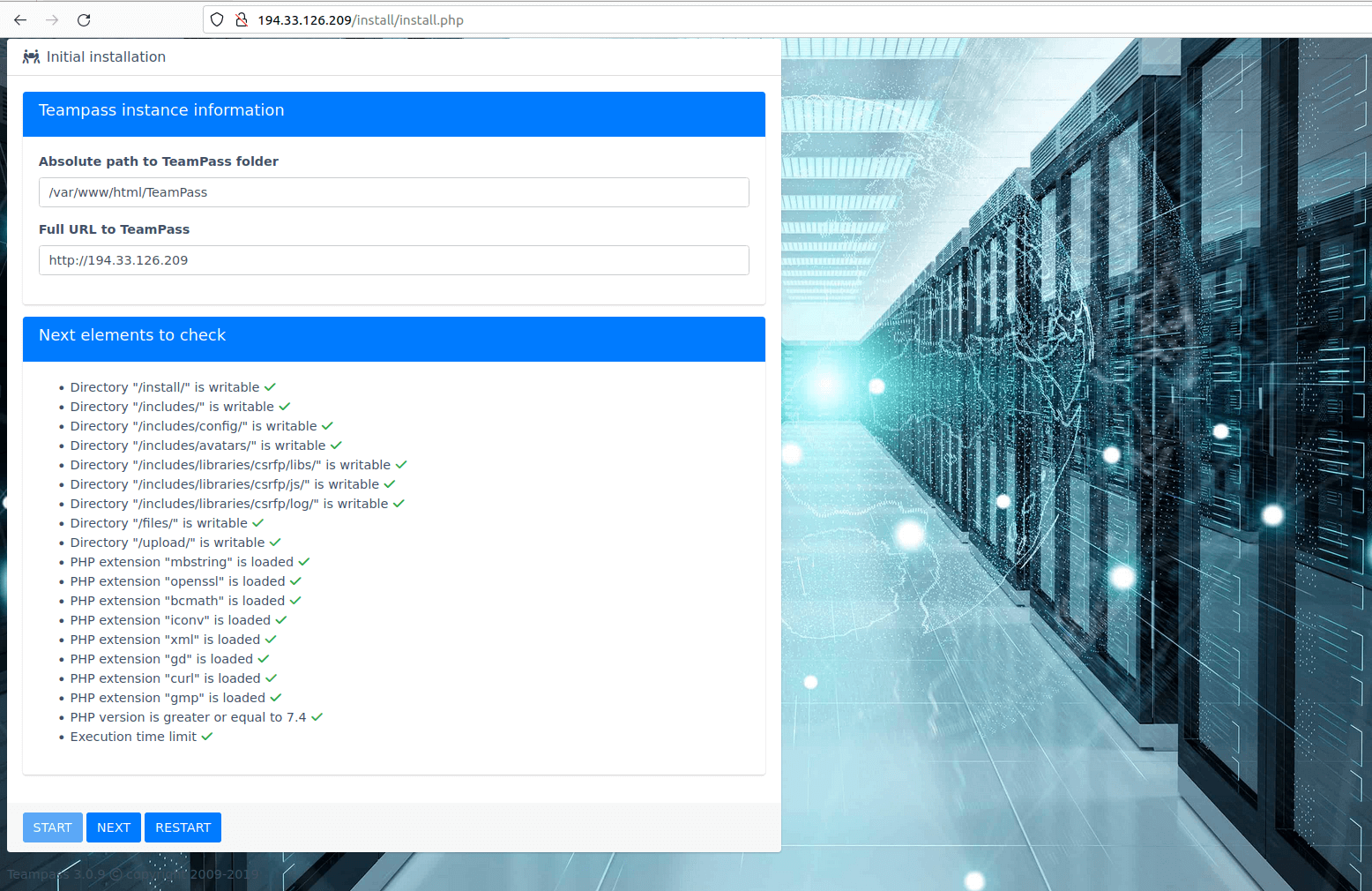Click the Directory "/upload/" is writable item
Viewport: 1372px width, 891px height.
pyautogui.click(x=167, y=543)
